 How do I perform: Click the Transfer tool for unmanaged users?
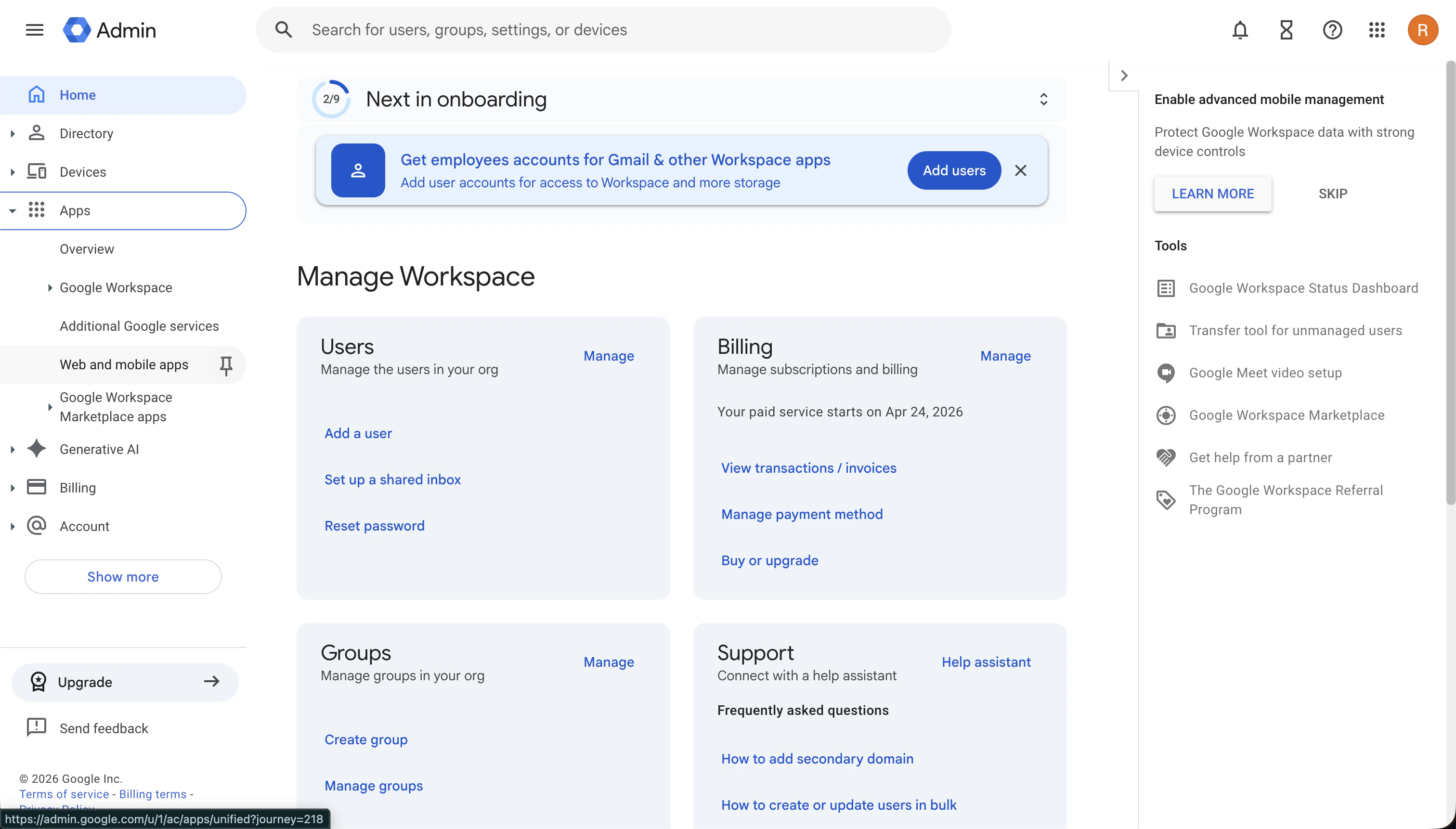click(1295, 330)
